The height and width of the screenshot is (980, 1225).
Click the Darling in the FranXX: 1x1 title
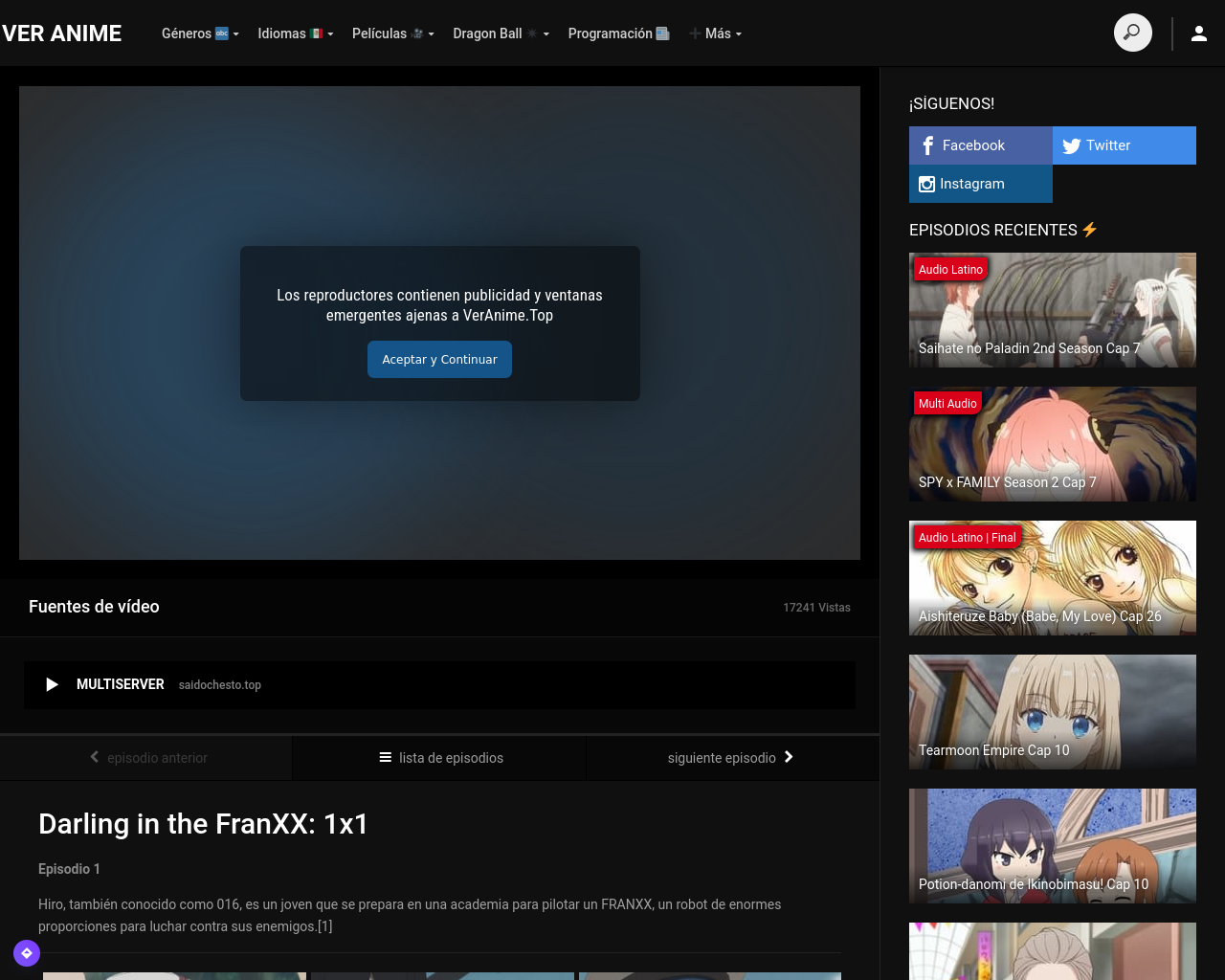tap(203, 824)
